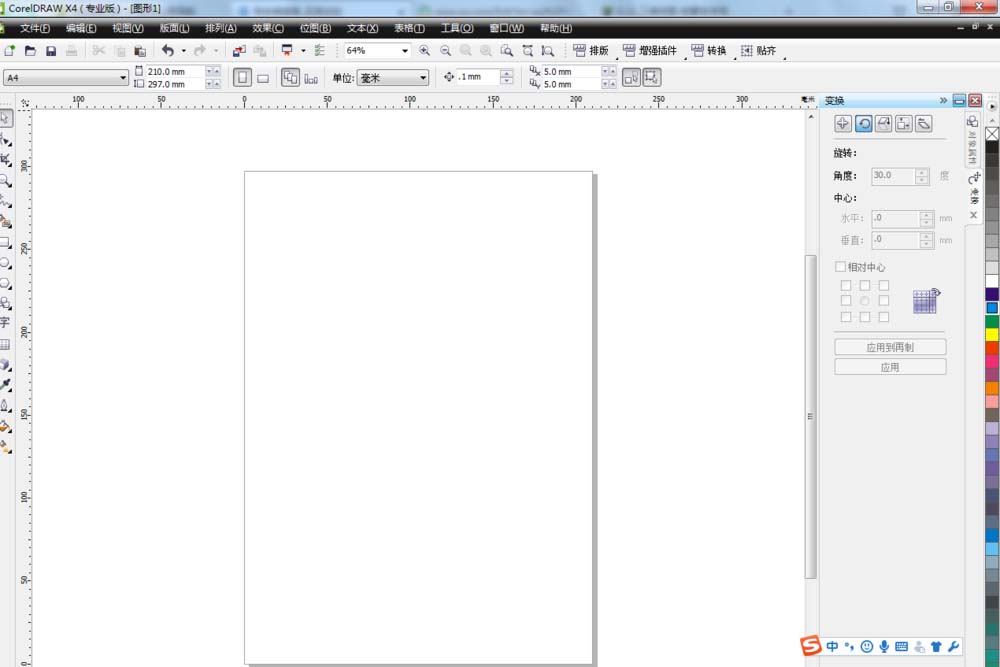This screenshot has width=1000, height=667.
Task: Undo the last action with the arrow icon
Action: (168, 50)
